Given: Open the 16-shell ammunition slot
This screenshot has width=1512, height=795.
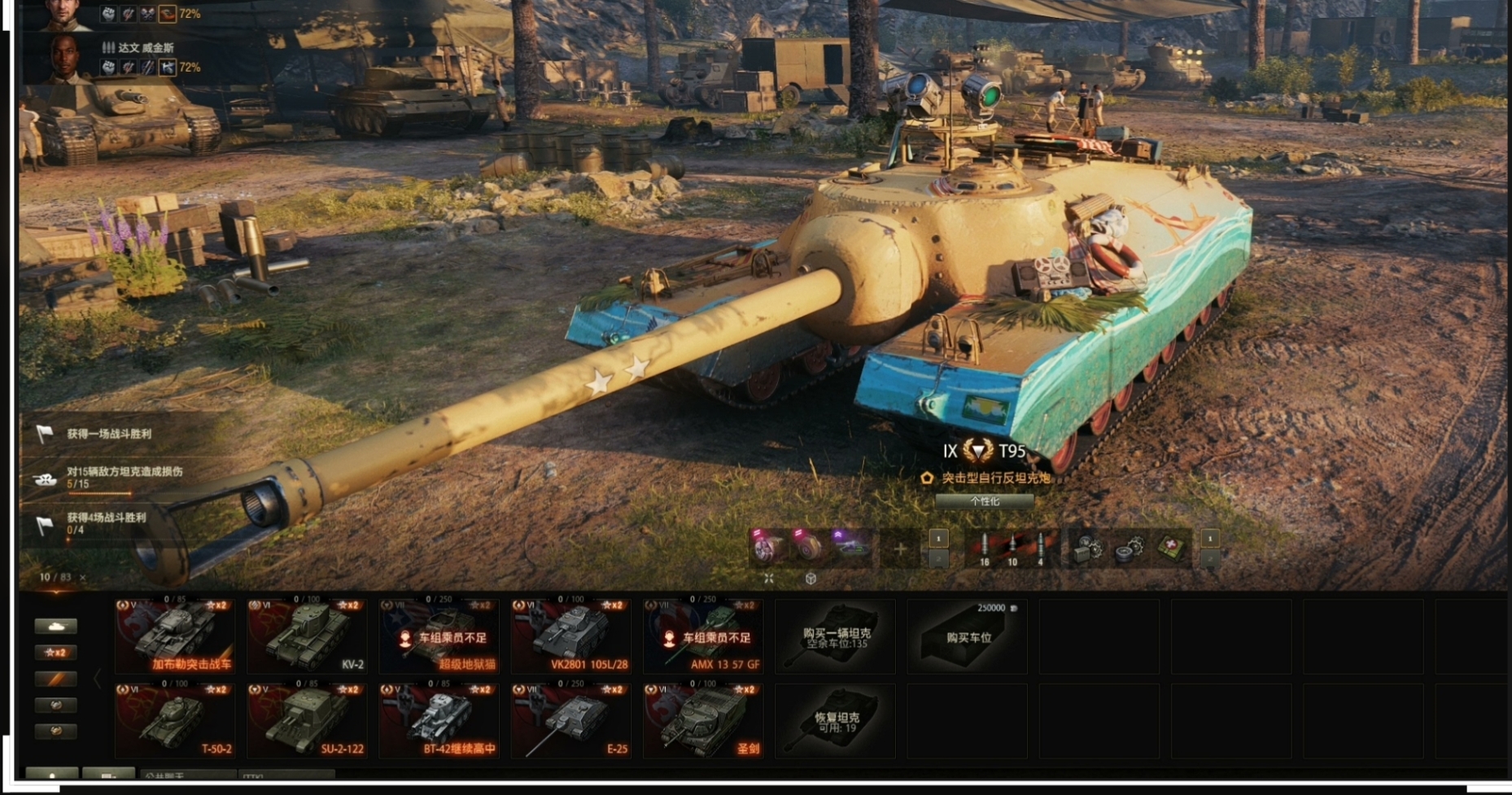Looking at the screenshot, I should point(984,548).
